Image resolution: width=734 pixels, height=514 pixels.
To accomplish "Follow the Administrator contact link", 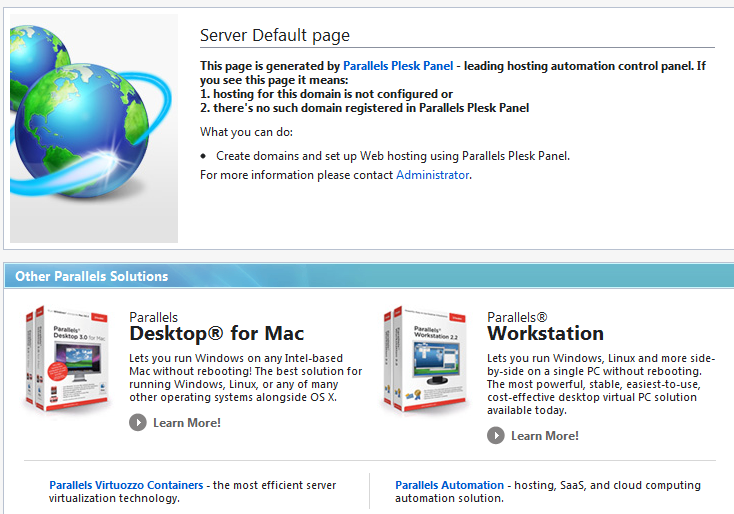I will point(432,175).
